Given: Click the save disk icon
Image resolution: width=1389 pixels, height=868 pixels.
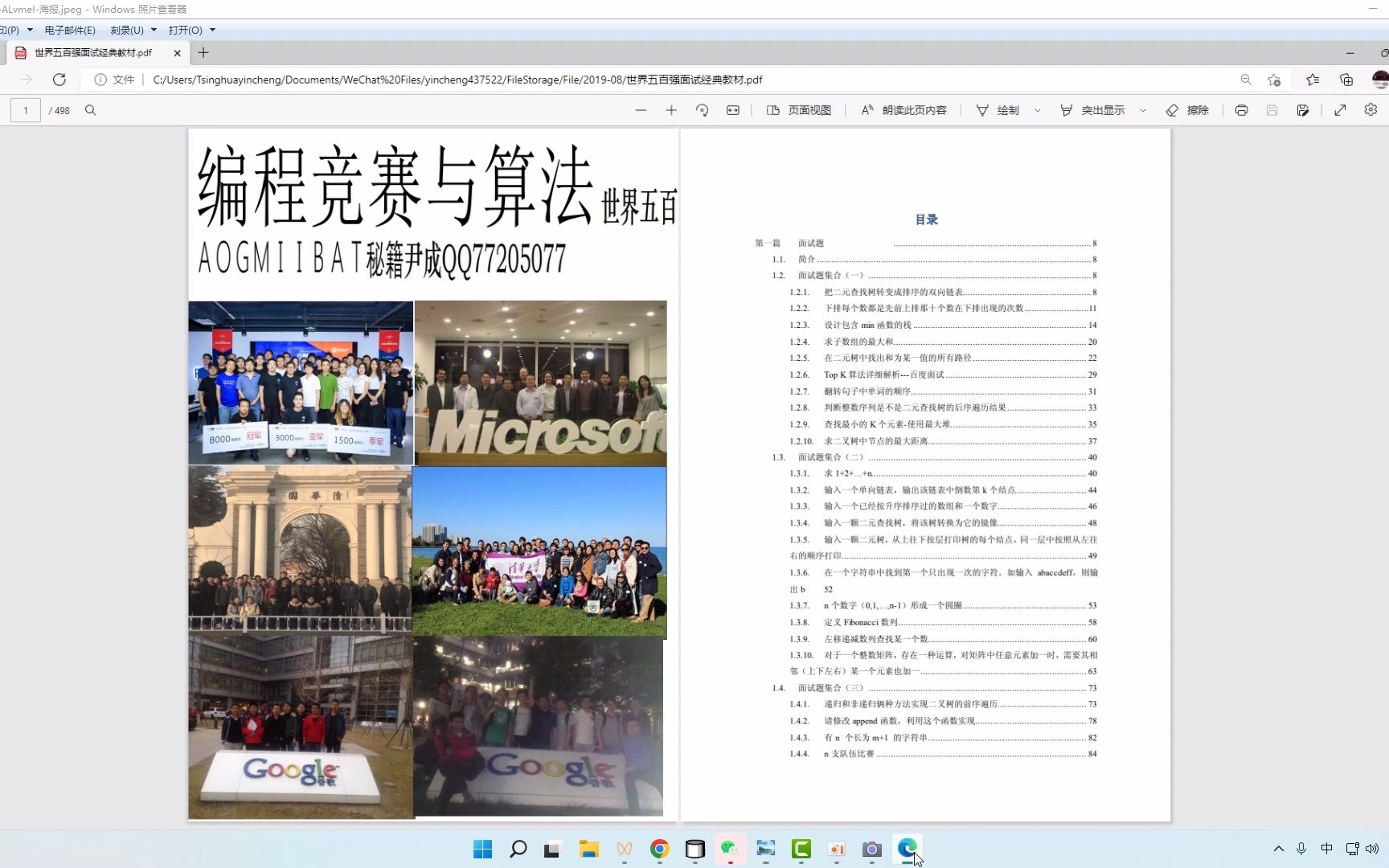Looking at the screenshot, I should click(x=1272, y=110).
